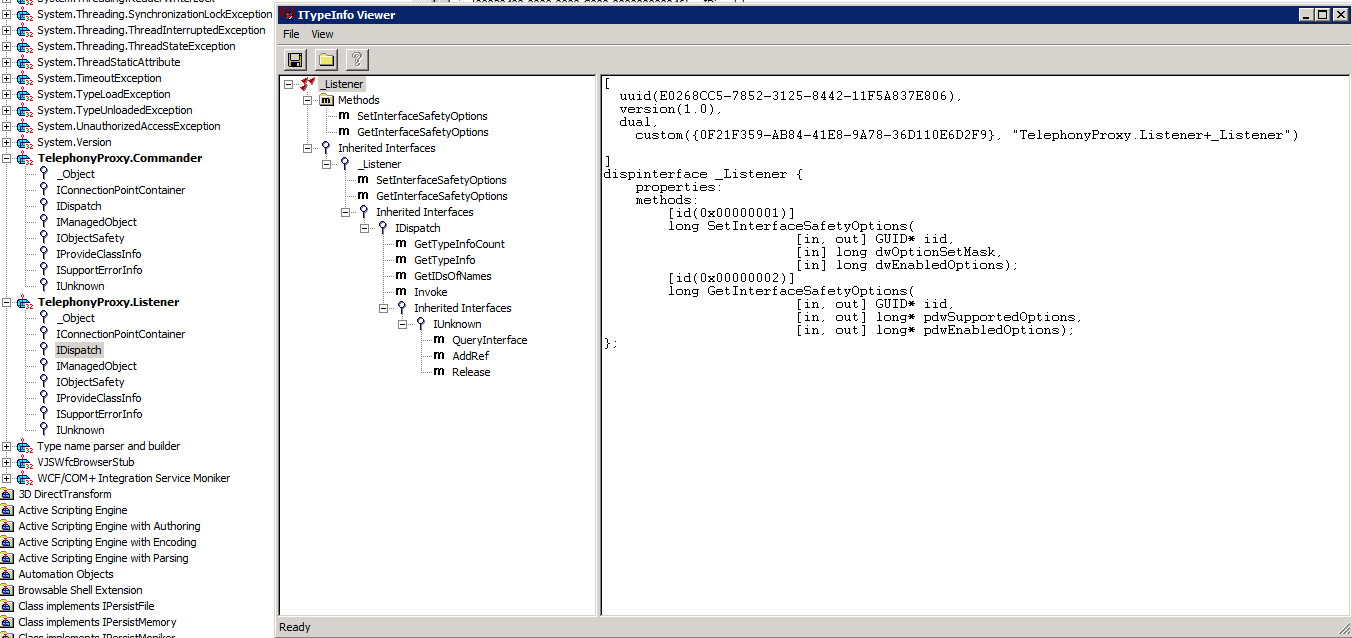
Task: Collapse the root _Listener node in ITypeInfo Viewer
Action: [x=289, y=84]
